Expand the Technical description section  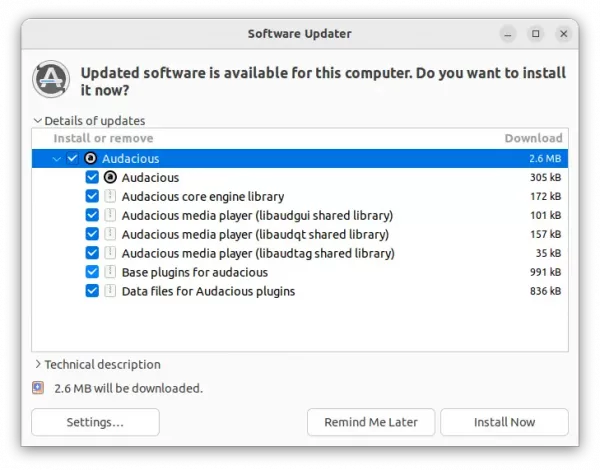tap(38, 365)
